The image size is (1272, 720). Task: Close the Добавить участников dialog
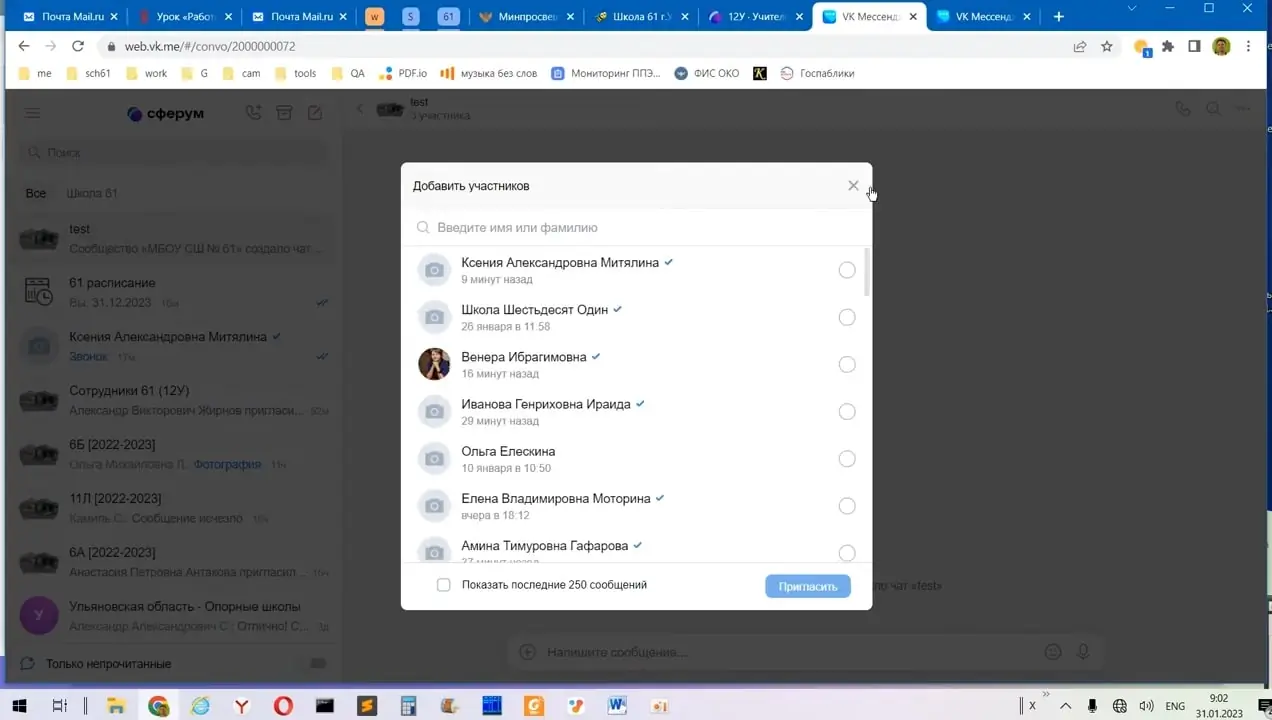coord(853,186)
